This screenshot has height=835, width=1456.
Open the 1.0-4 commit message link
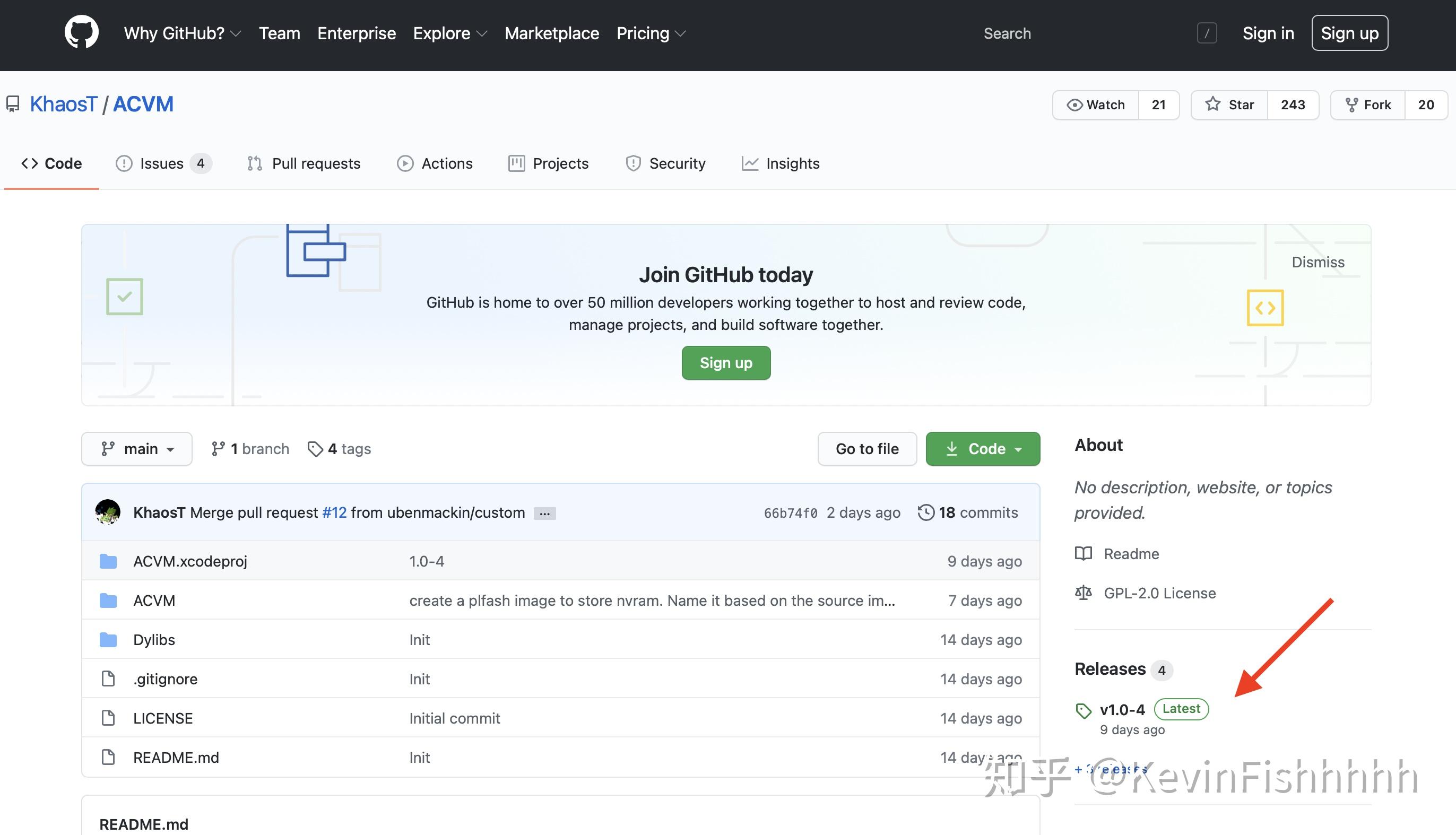click(427, 561)
